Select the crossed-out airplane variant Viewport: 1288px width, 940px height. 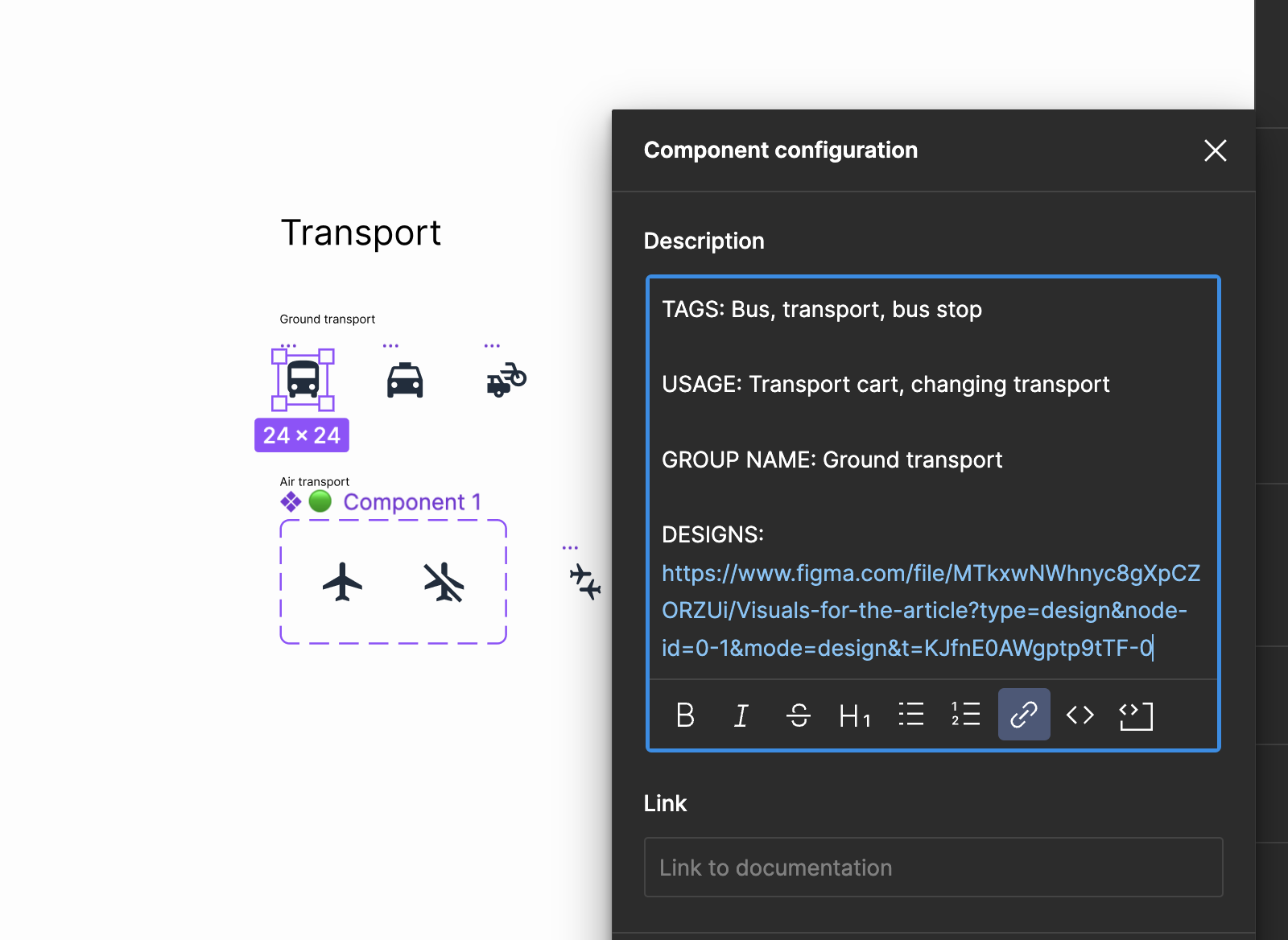[x=444, y=582]
